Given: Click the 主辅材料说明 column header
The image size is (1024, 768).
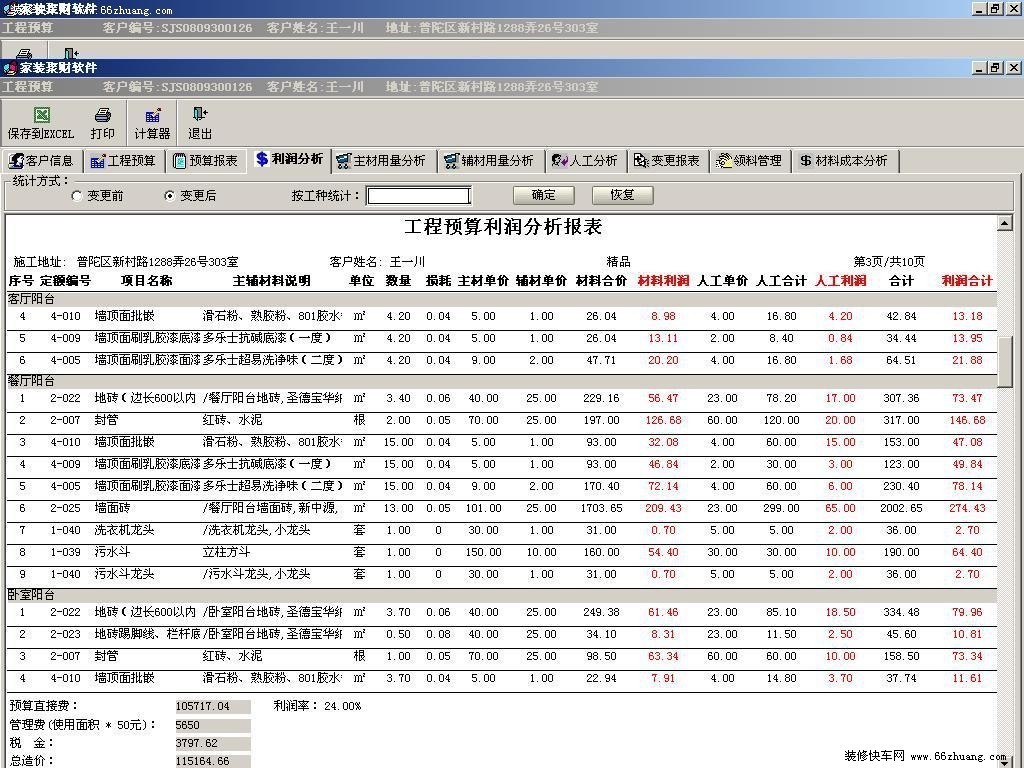Looking at the screenshot, I should coord(272,281).
